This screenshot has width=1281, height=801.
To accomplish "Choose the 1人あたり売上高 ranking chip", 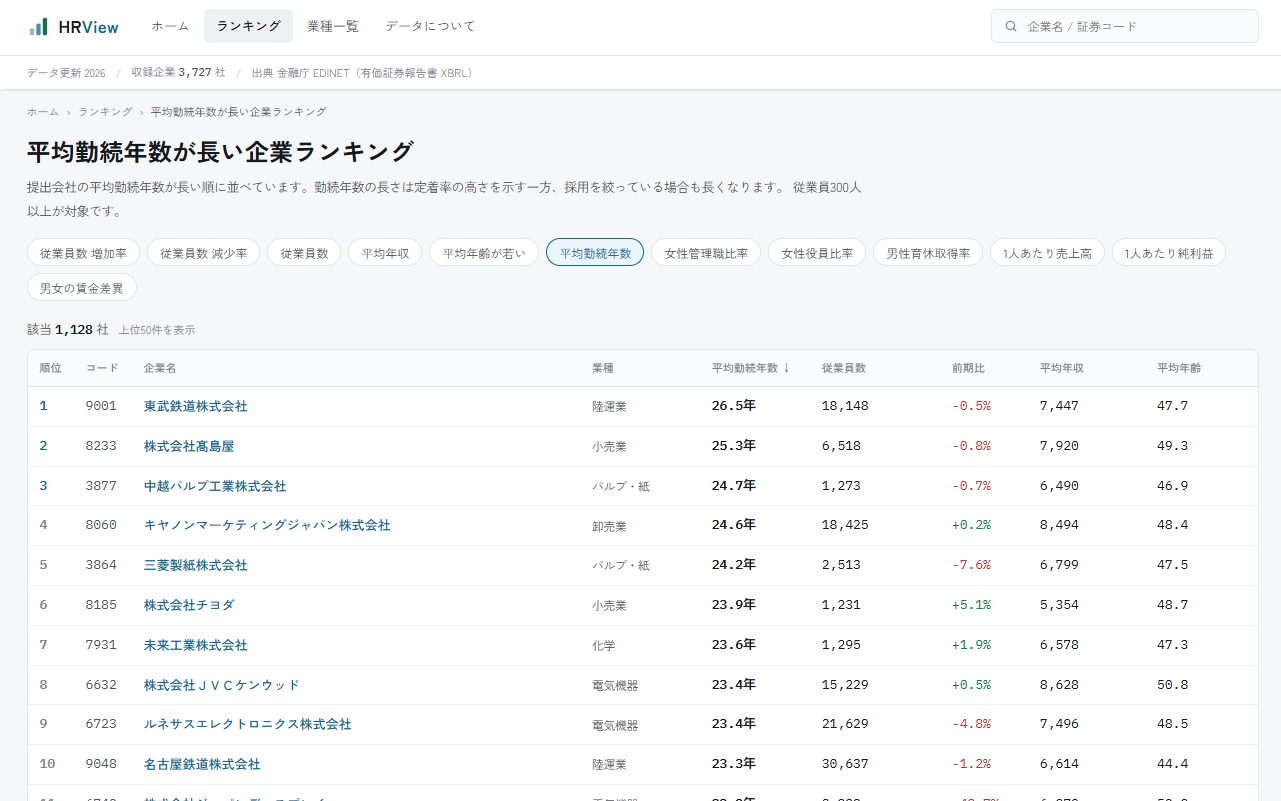I will [x=1047, y=253].
